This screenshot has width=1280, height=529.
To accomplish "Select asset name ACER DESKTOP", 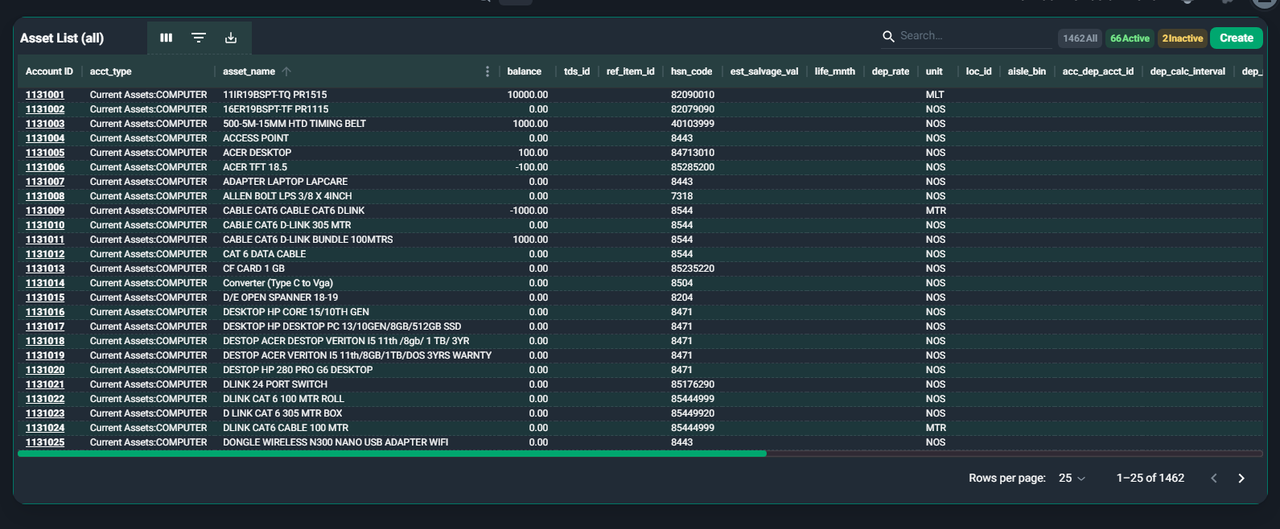I will tap(257, 152).
